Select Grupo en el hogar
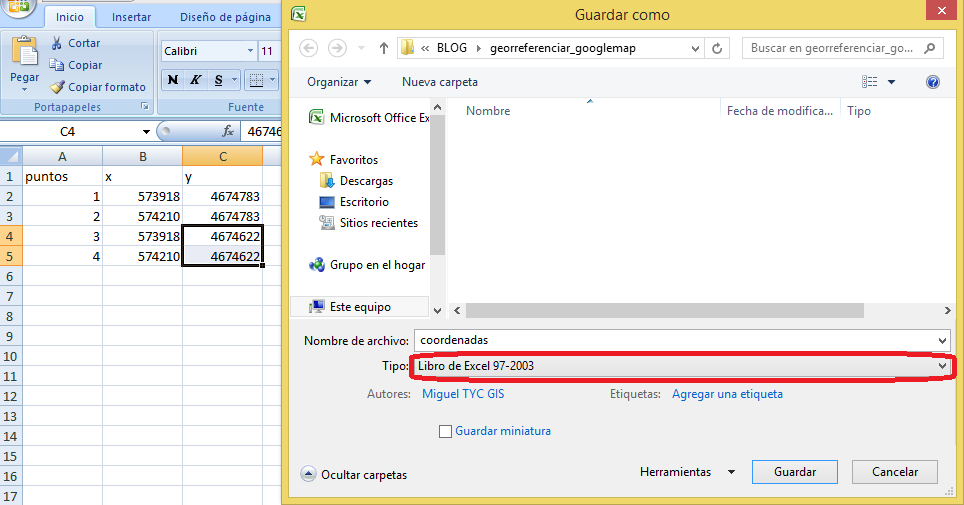The height and width of the screenshot is (505, 964). click(367, 265)
